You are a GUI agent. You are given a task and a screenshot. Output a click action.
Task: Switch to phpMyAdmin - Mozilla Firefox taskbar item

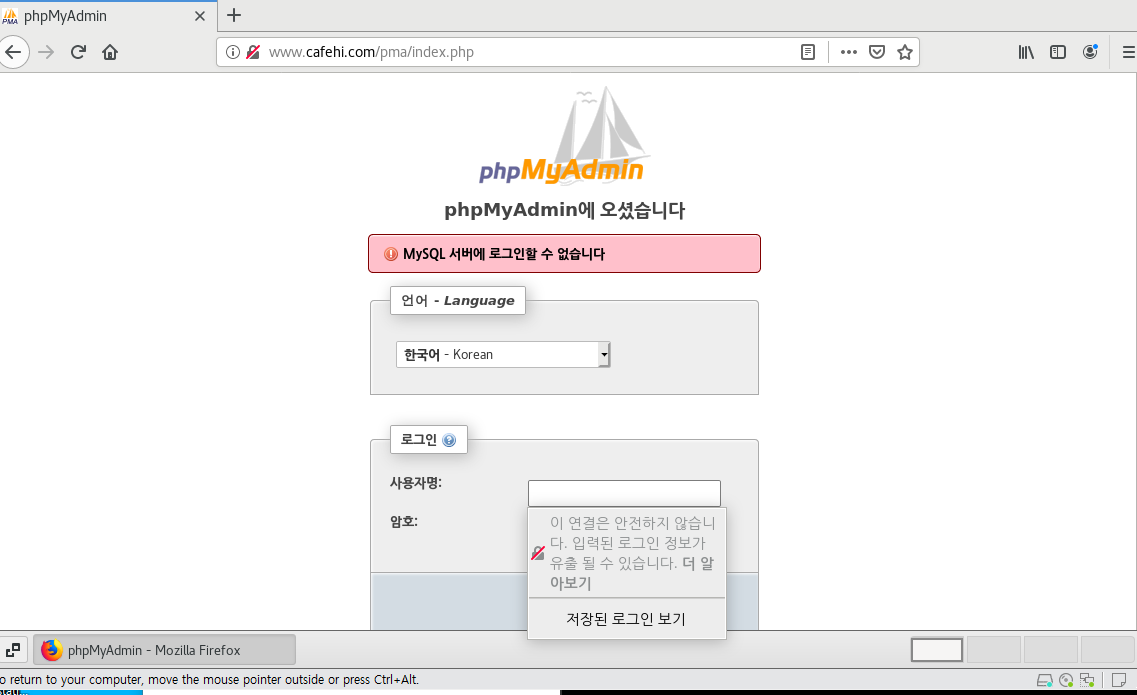tap(165, 650)
